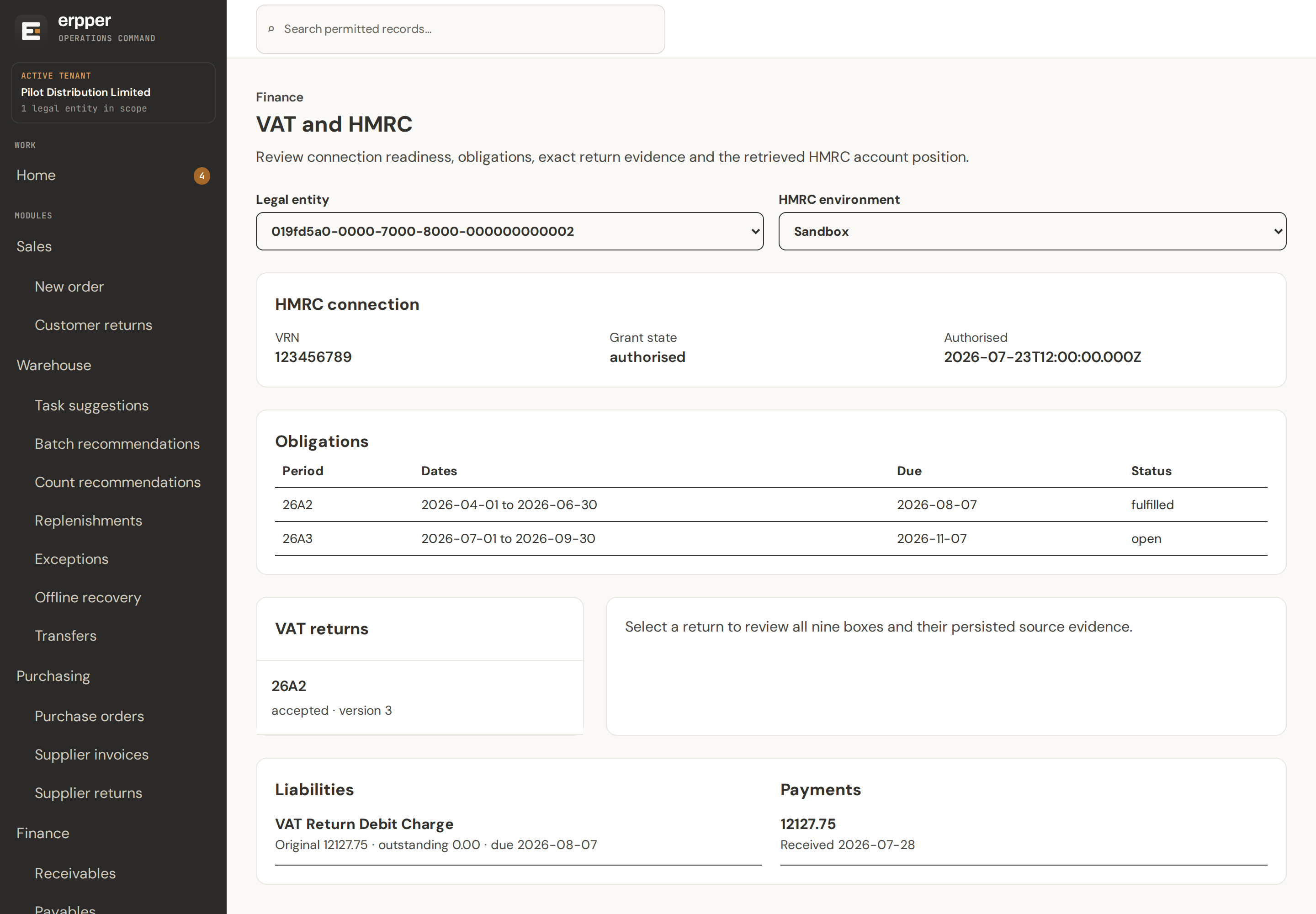Click the VRN value 123456789
The height and width of the screenshot is (914, 1316).
coord(313,357)
